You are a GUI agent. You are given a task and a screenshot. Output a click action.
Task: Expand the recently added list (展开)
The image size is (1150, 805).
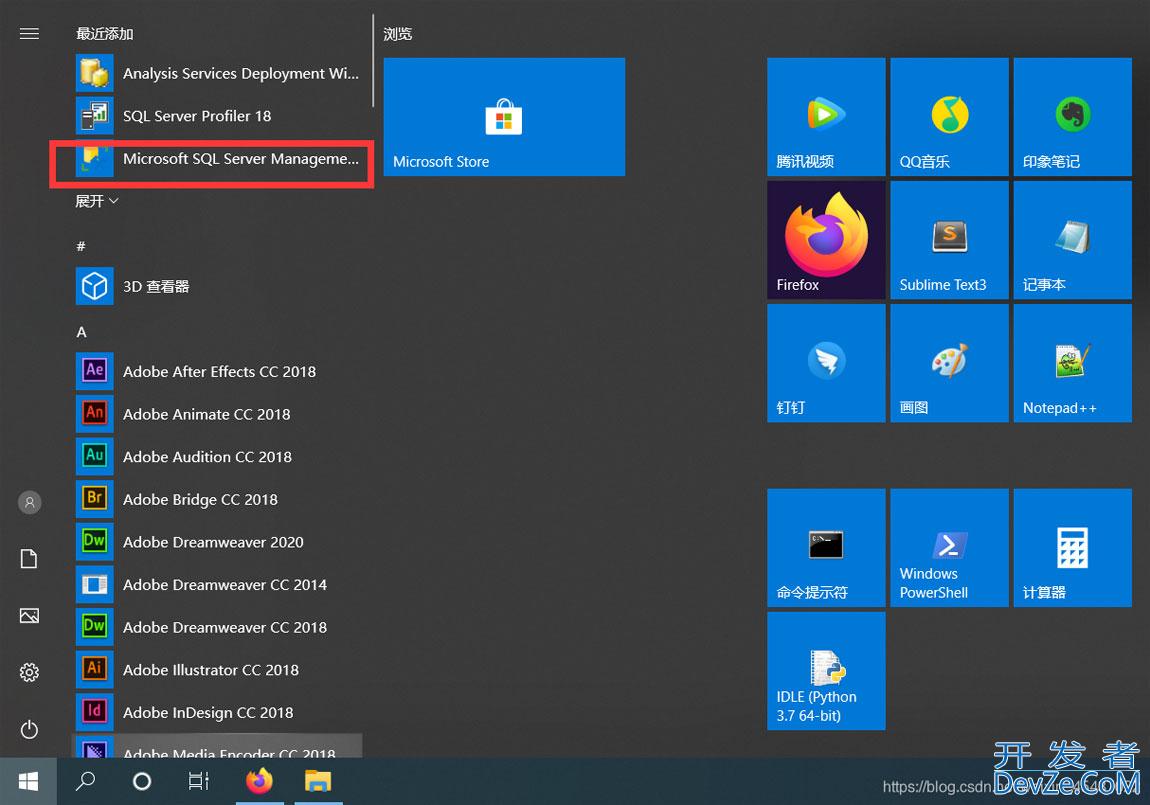(97, 201)
